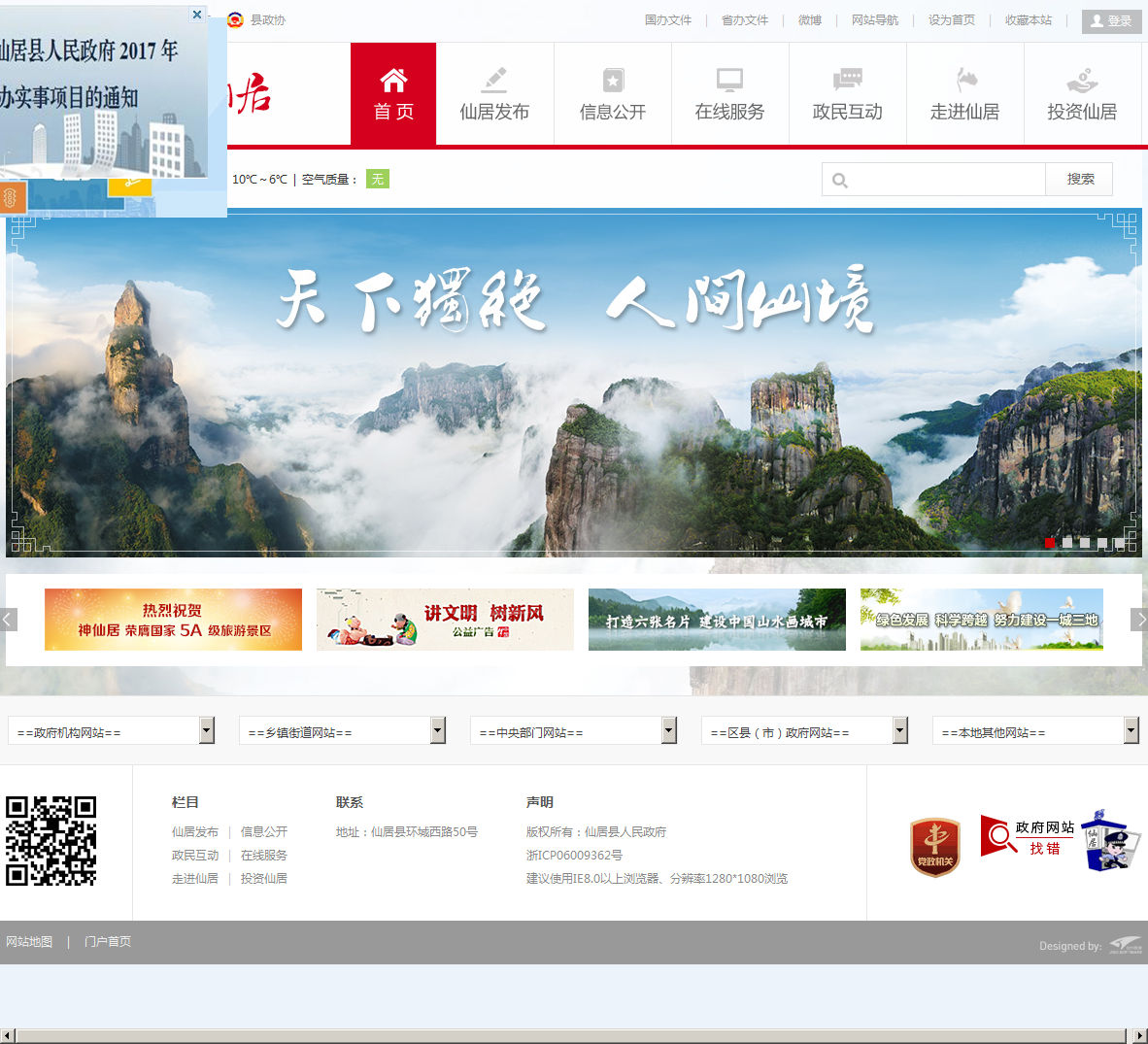Viewport: 1148px width, 1044px height.
Task: Open 走进仙居 navigation tab
Action: tap(965, 93)
